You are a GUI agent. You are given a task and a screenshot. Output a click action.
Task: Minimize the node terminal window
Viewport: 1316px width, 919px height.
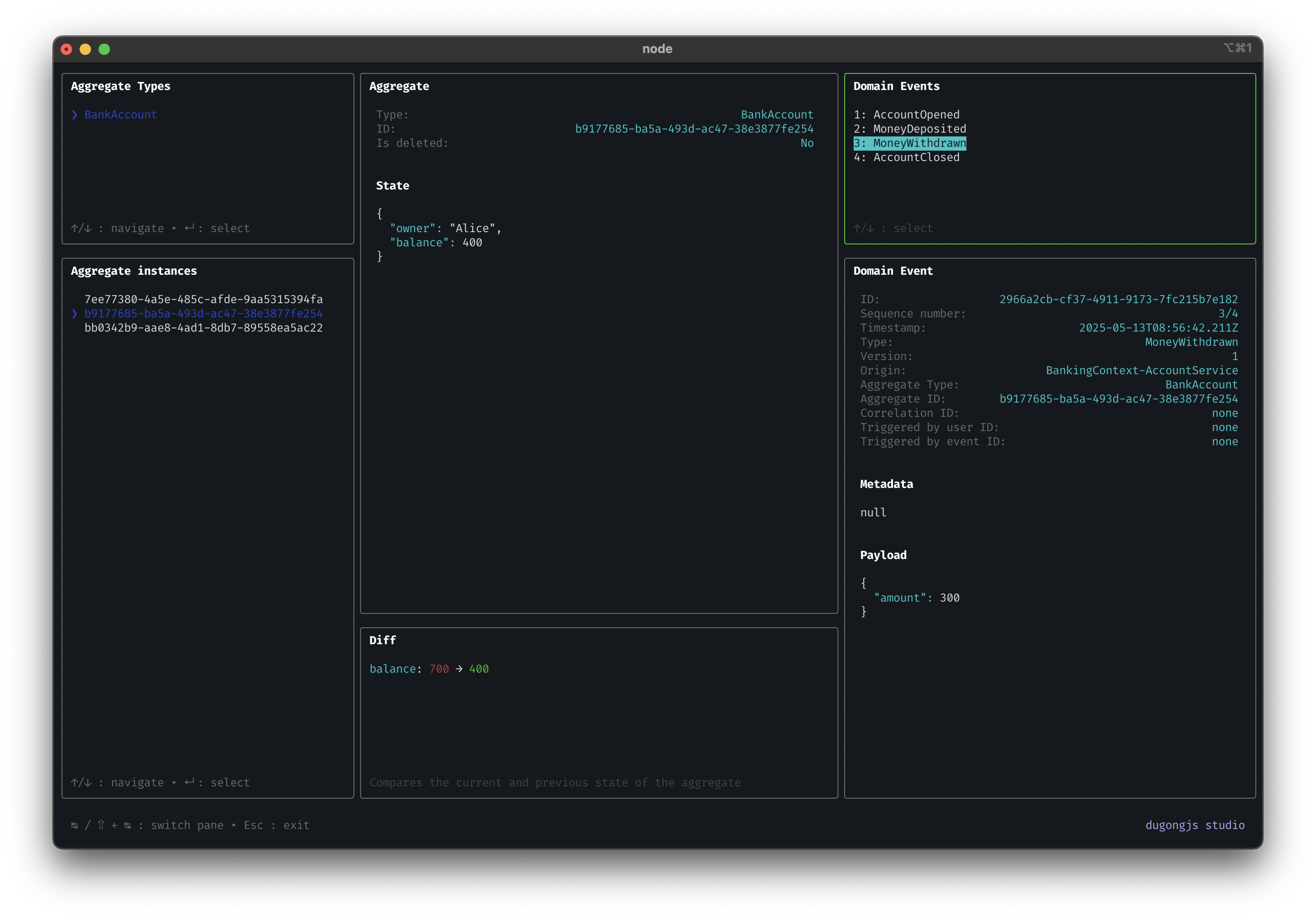(85, 49)
